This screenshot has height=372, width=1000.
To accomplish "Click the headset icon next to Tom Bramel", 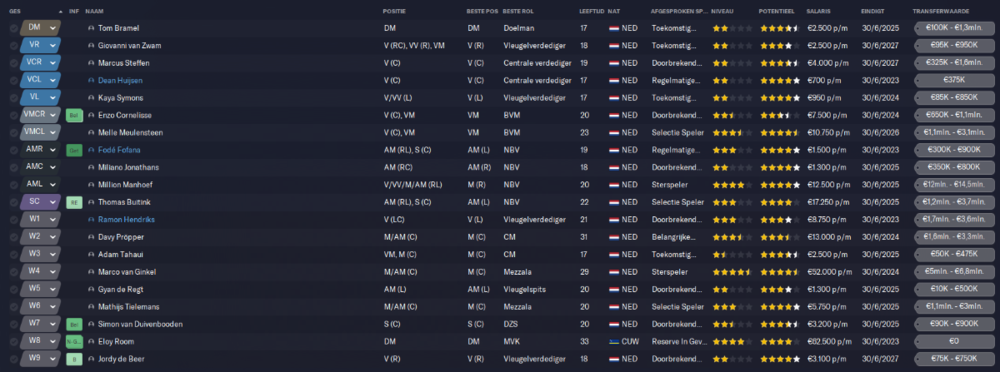I will coord(91,28).
